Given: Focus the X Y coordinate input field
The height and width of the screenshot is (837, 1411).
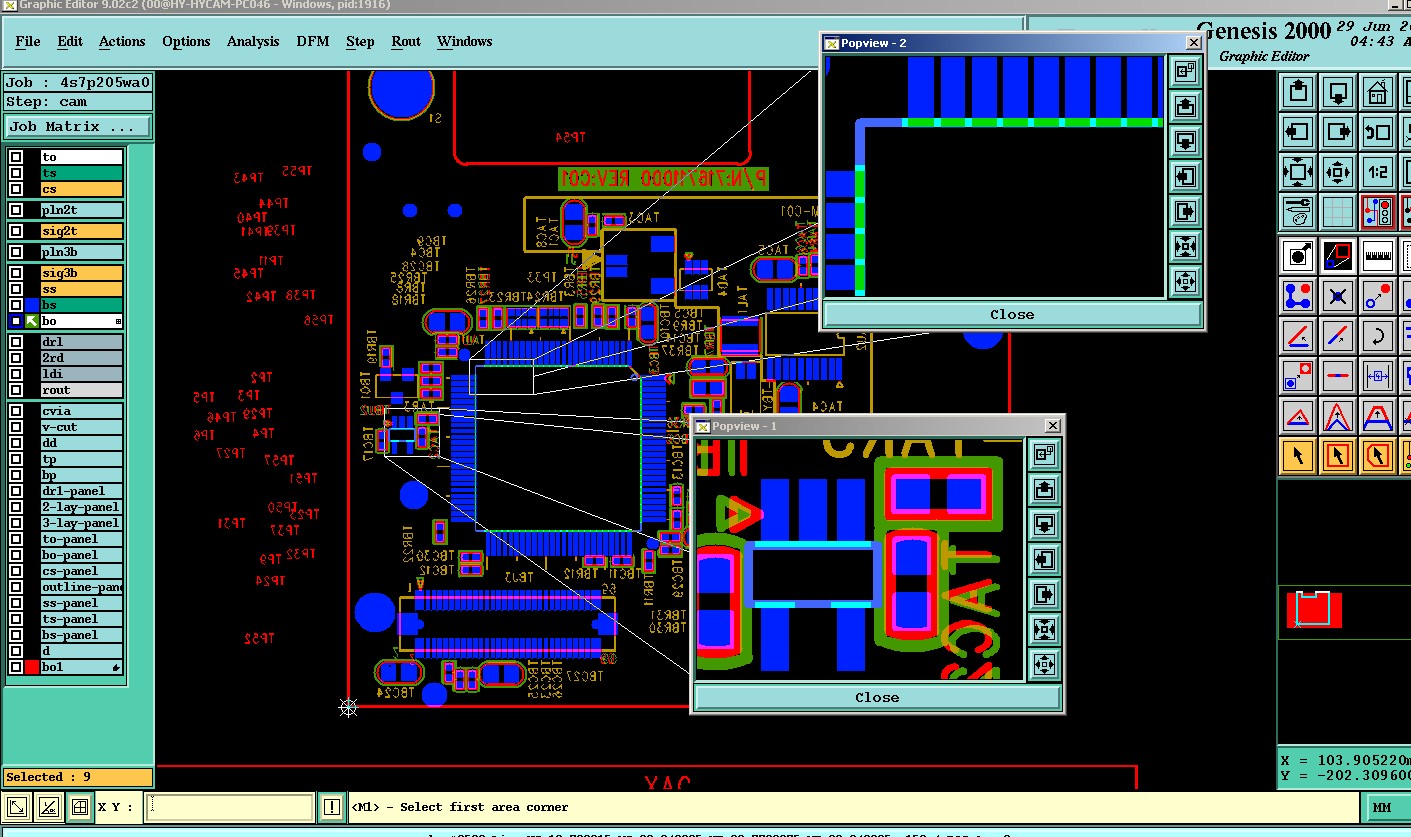Looking at the screenshot, I should [x=231, y=807].
